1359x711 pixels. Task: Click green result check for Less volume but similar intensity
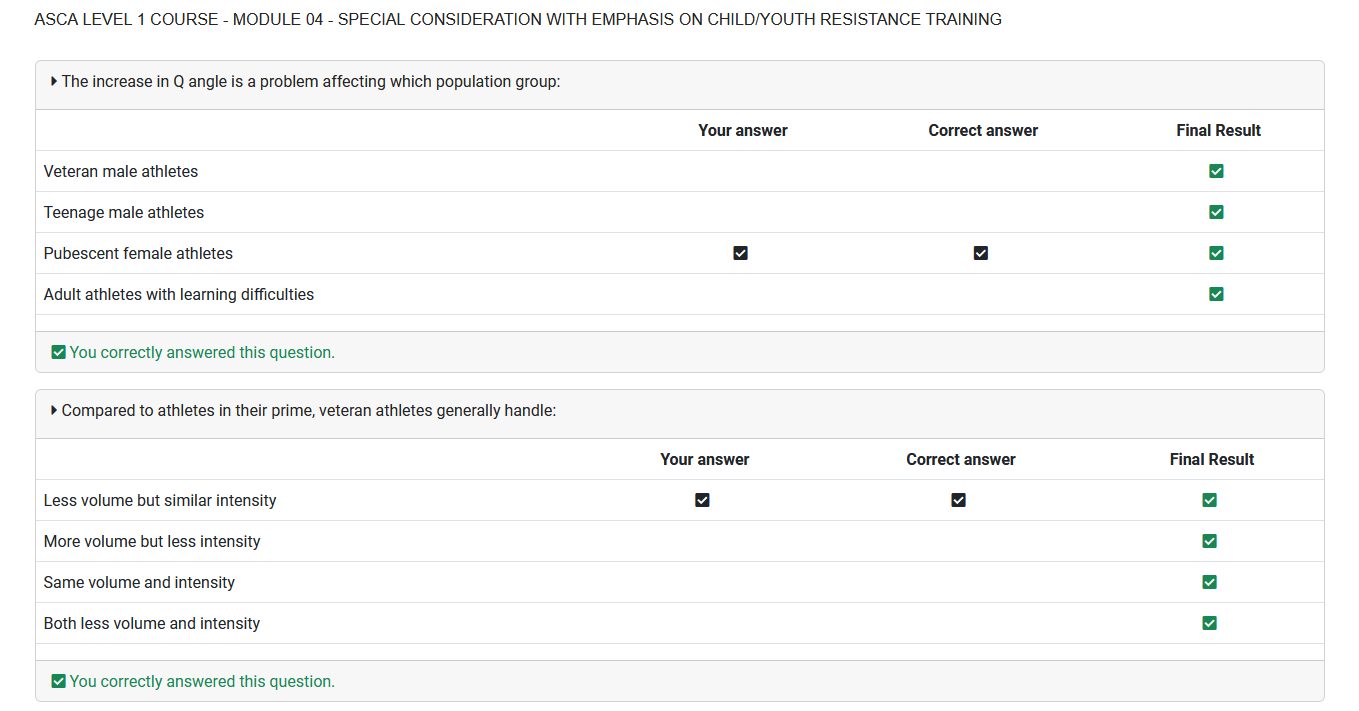(1209, 500)
